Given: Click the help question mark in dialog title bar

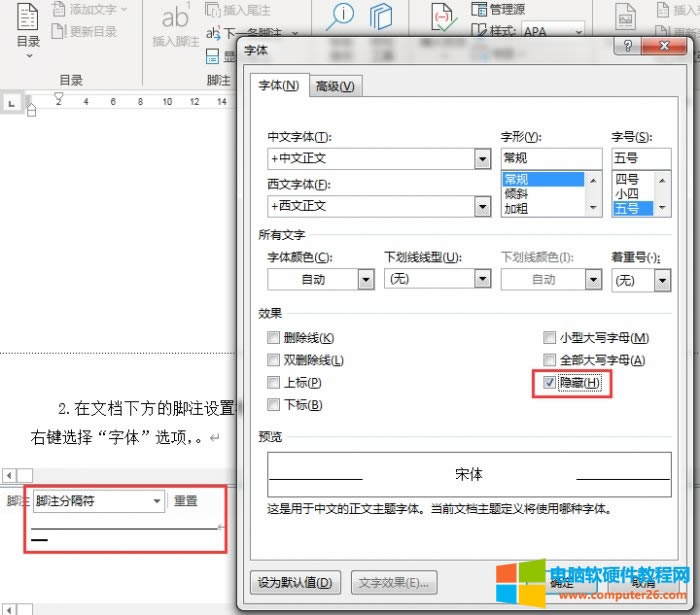Looking at the screenshot, I should coord(627,47).
